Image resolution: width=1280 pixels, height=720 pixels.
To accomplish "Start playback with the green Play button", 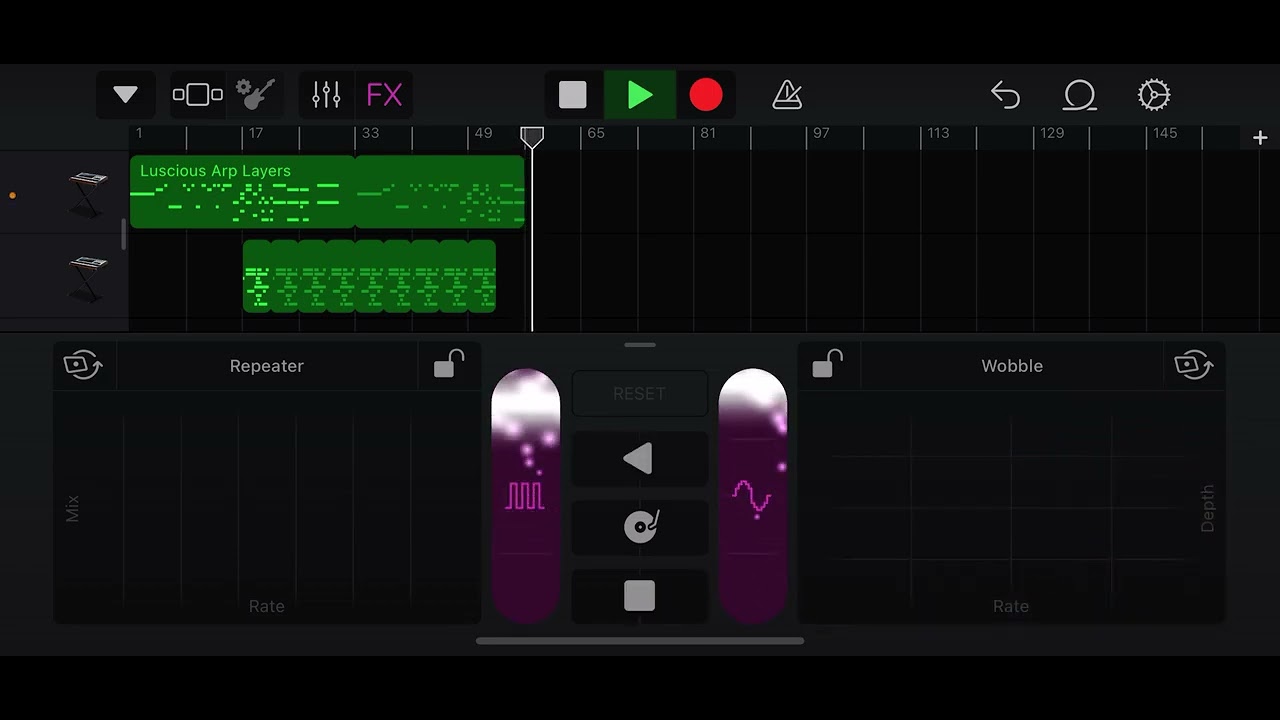I will point(640,95).
